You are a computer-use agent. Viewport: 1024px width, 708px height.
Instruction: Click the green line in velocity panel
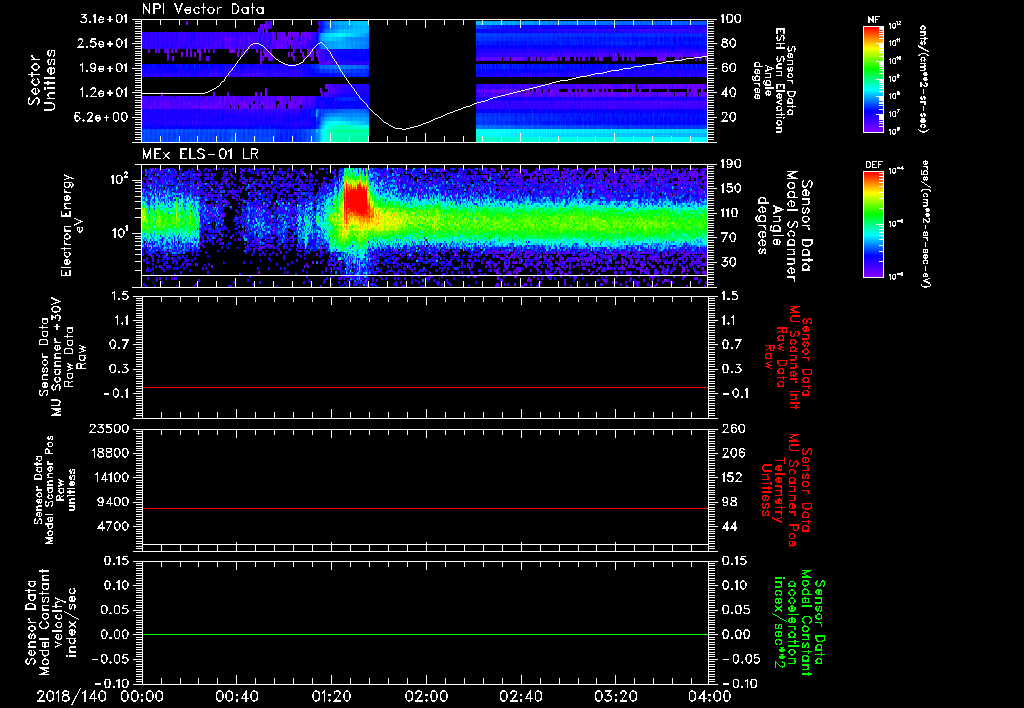(424, 635)
